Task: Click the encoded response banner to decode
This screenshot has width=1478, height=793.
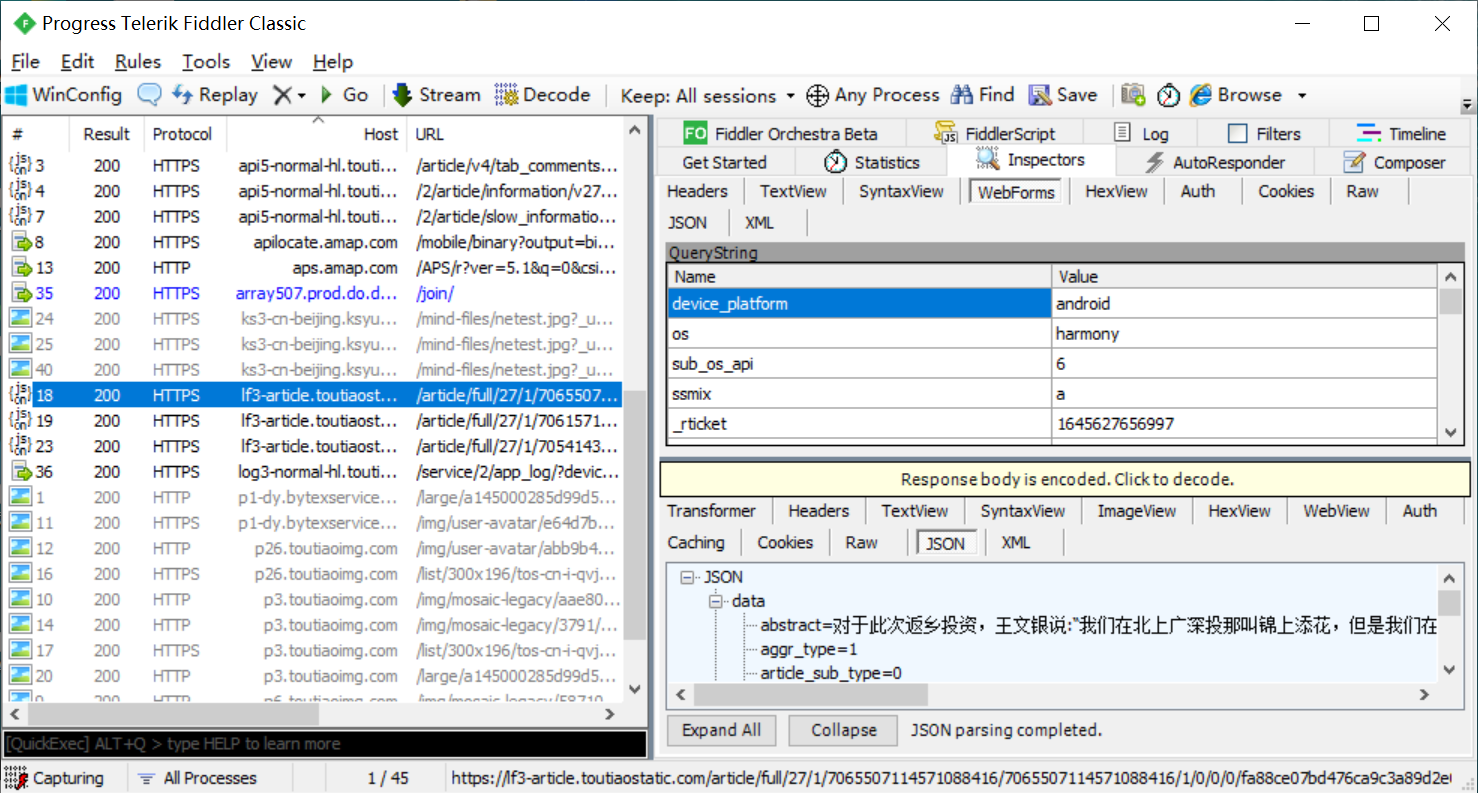Action: 1063,480
